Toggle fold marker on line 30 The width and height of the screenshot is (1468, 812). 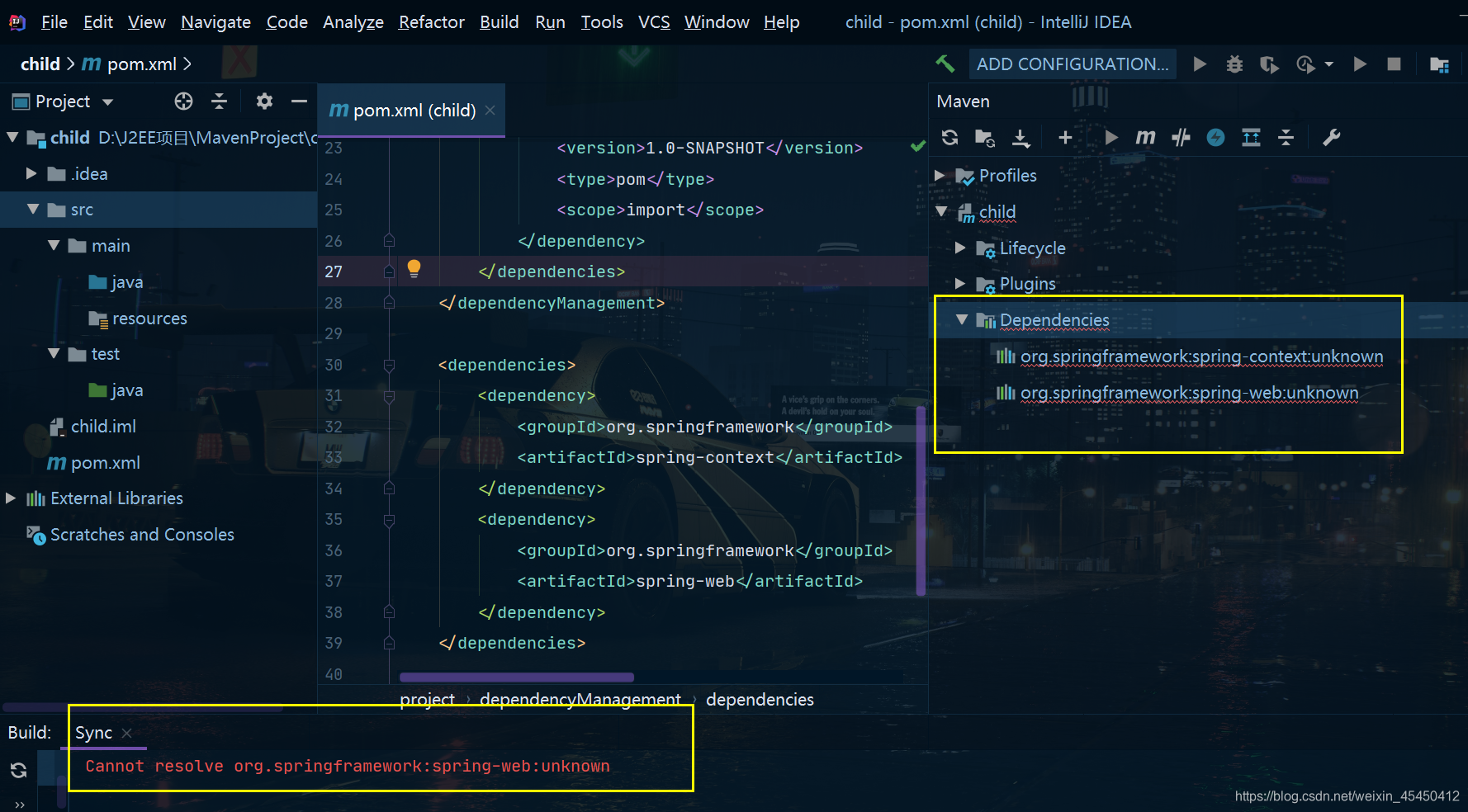click(389, 365)
